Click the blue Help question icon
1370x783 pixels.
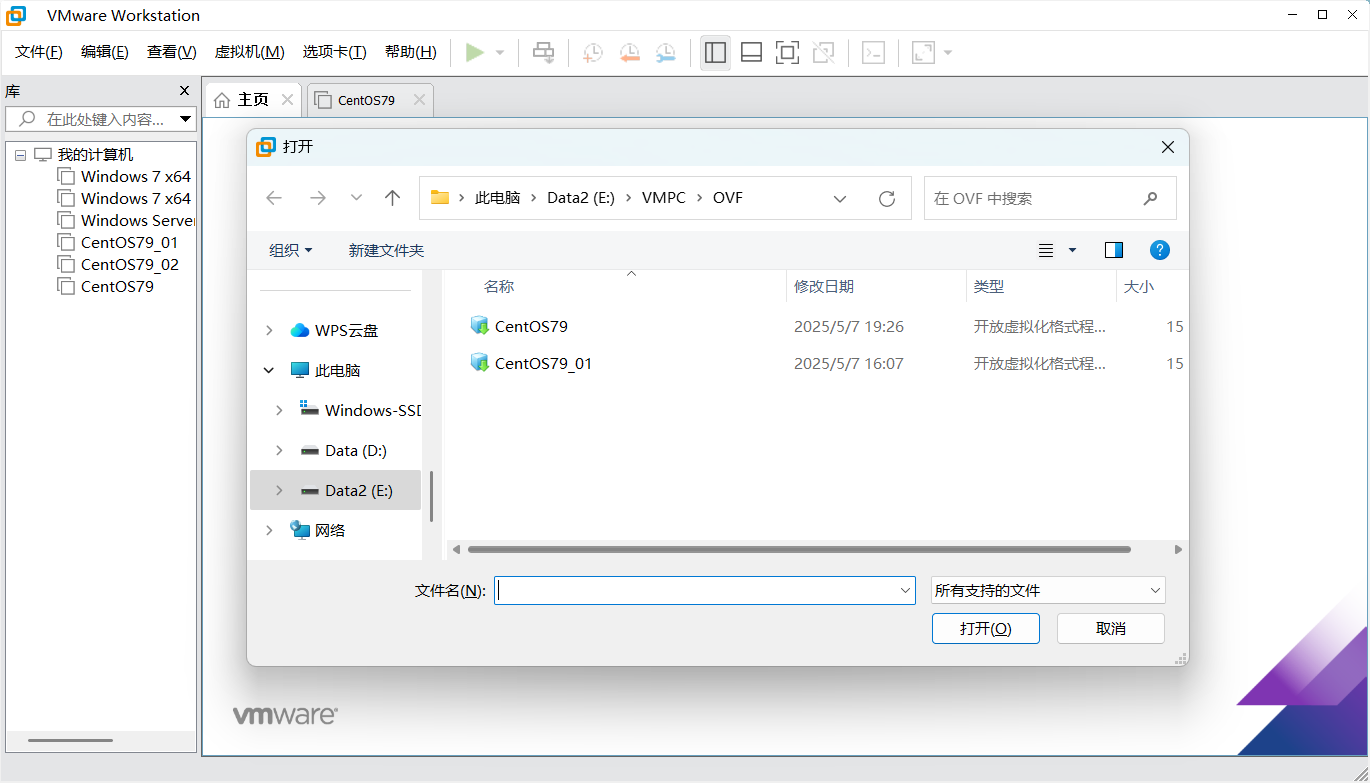coord(1160,250)
